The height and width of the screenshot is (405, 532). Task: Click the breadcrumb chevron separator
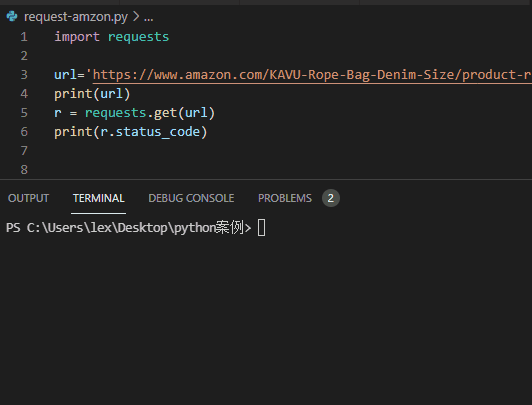[x=136, y=16]
